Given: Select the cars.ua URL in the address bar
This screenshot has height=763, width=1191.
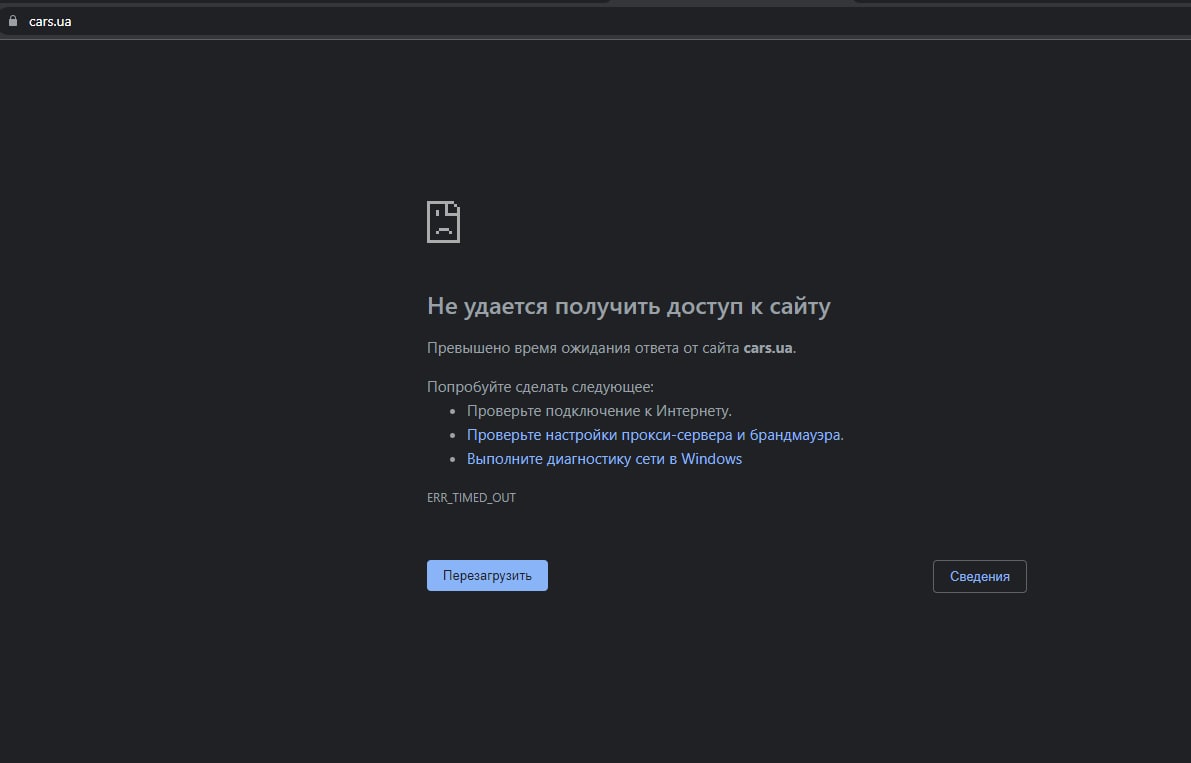Looking at the screenshot, I should 50,21.
